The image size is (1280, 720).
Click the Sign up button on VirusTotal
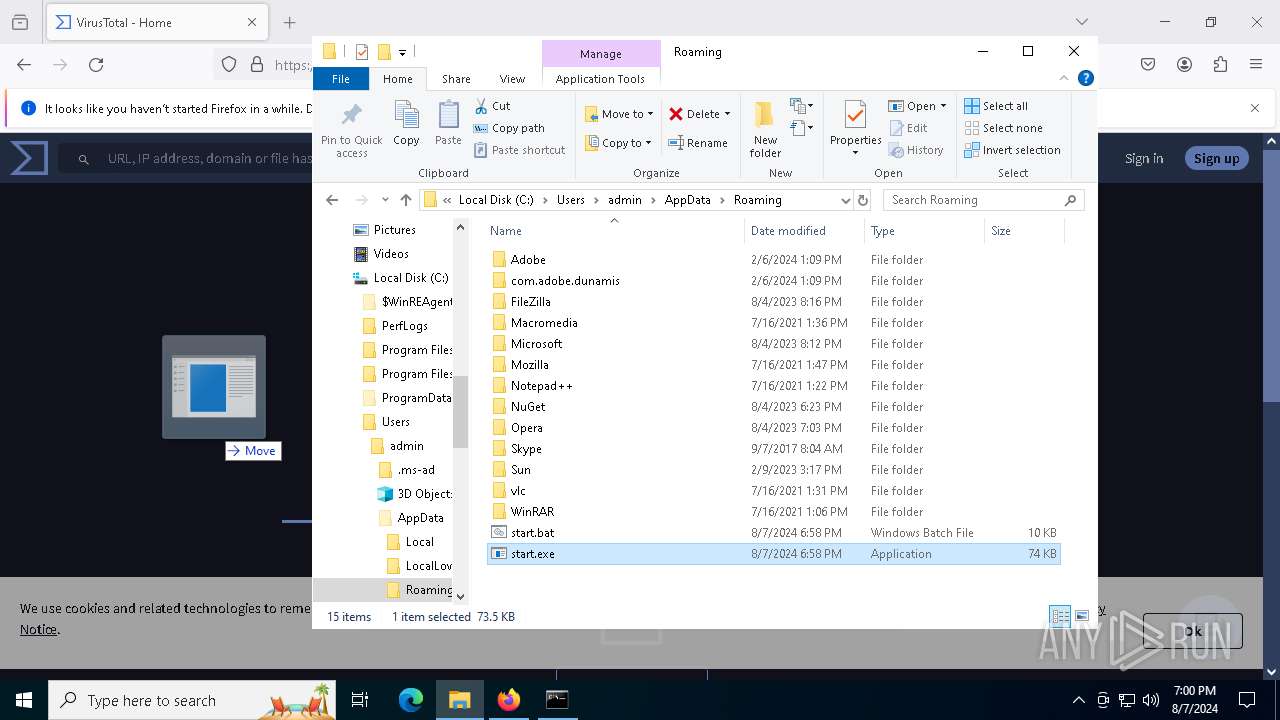(x=1216, y=158)
